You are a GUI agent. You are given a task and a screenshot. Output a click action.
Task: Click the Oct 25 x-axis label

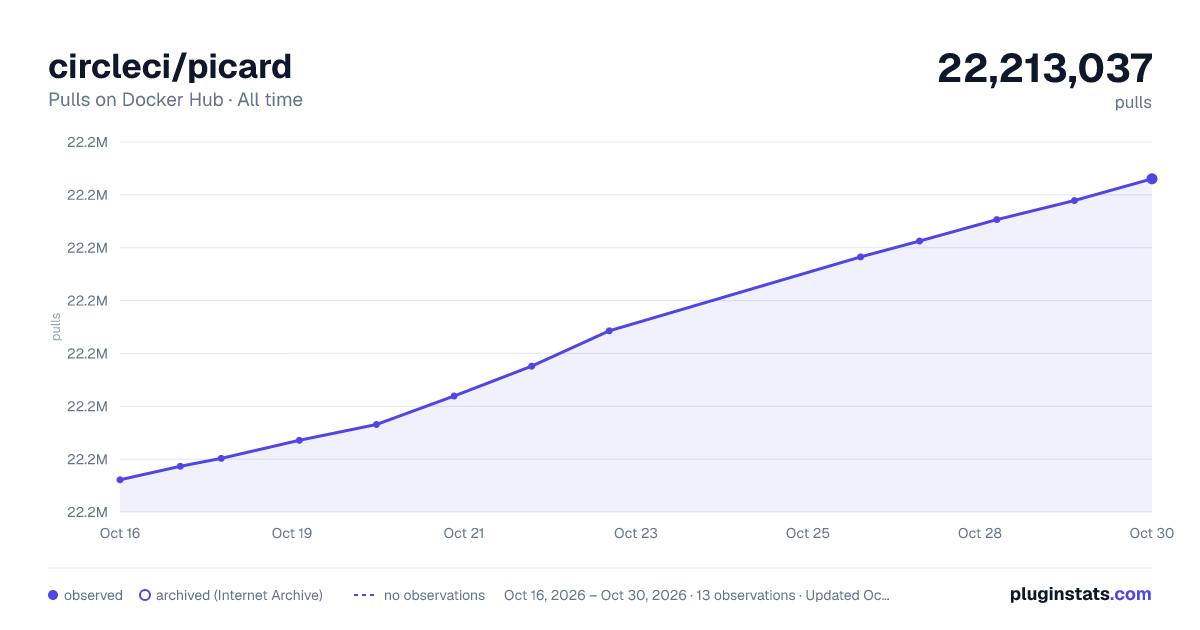point(808,533)
